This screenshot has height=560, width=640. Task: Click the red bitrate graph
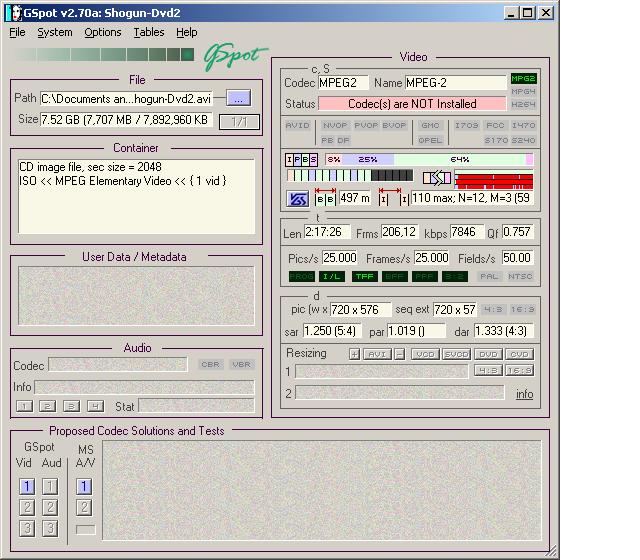point(493,180)
